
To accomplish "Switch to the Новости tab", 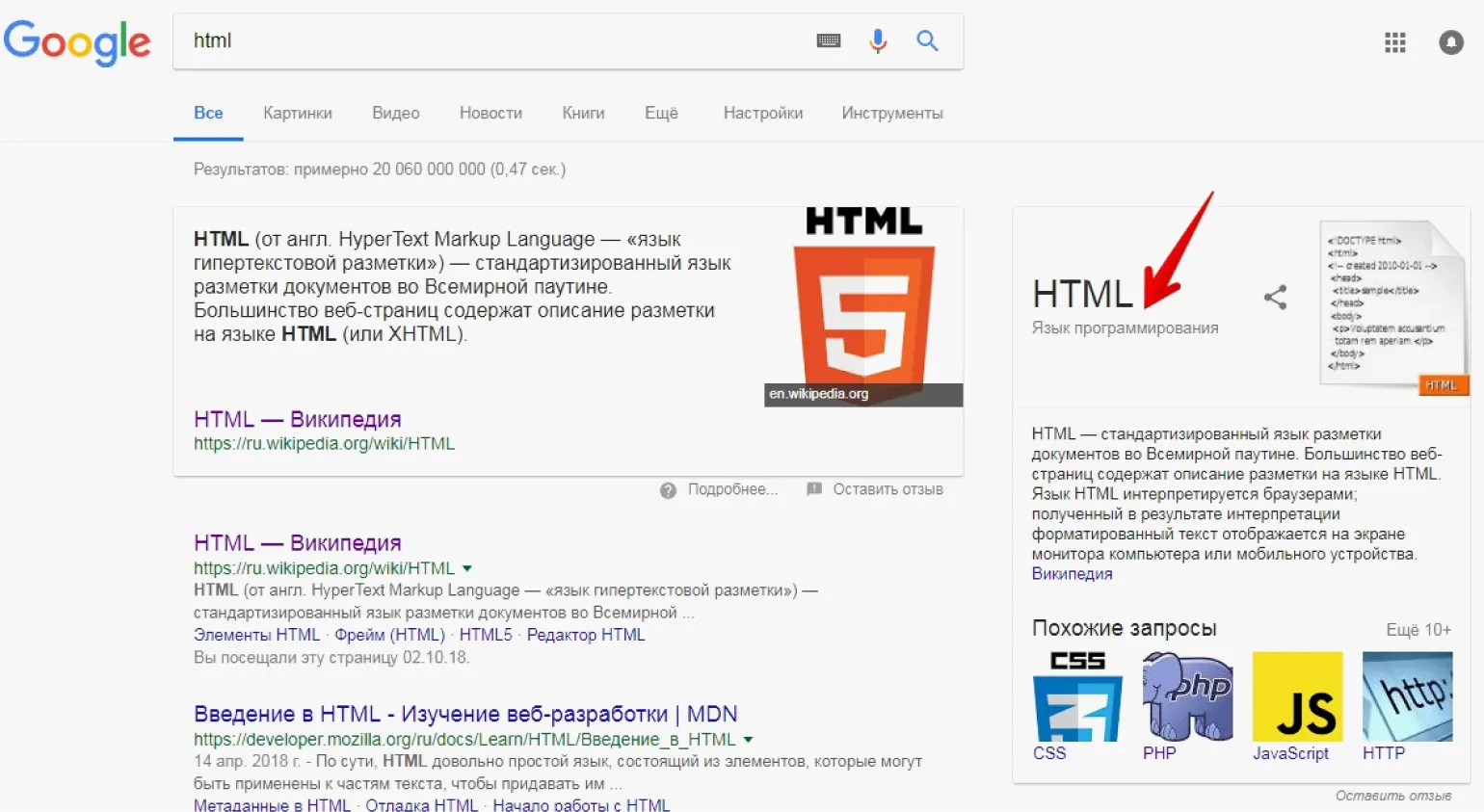I will [x=490, y=113].
